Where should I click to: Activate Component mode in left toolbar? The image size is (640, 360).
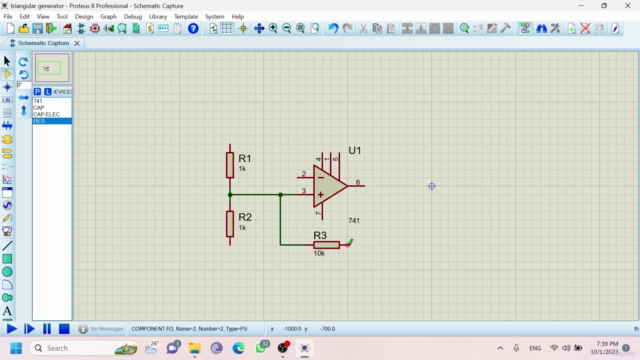click(7, 74)
